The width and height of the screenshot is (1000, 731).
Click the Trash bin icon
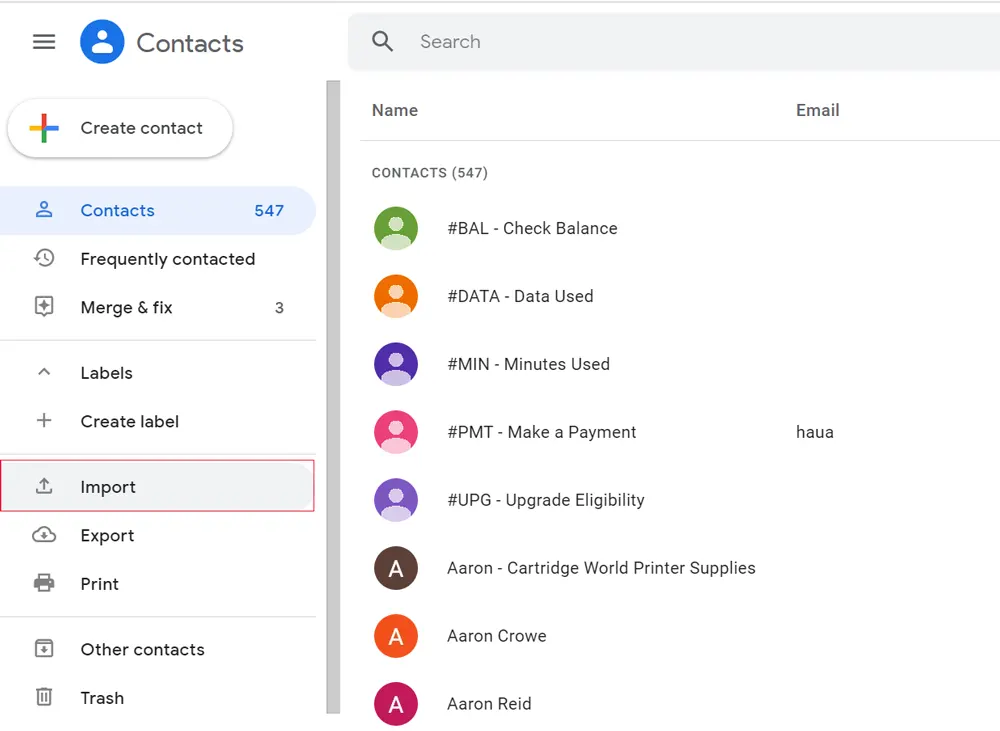coord(44,698)
